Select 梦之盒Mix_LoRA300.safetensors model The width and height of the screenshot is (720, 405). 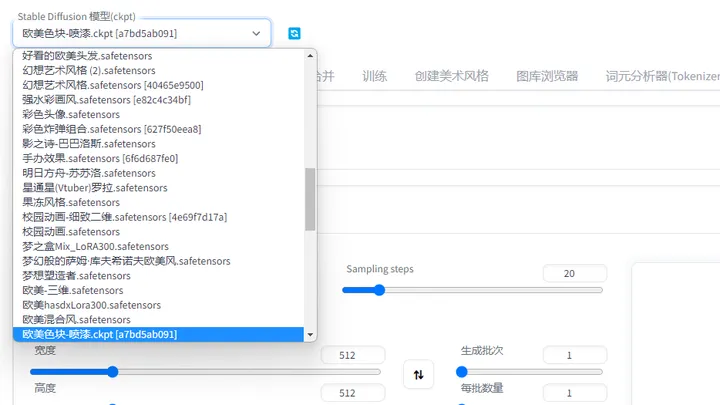pyautogui.click(x=158, y=247)
